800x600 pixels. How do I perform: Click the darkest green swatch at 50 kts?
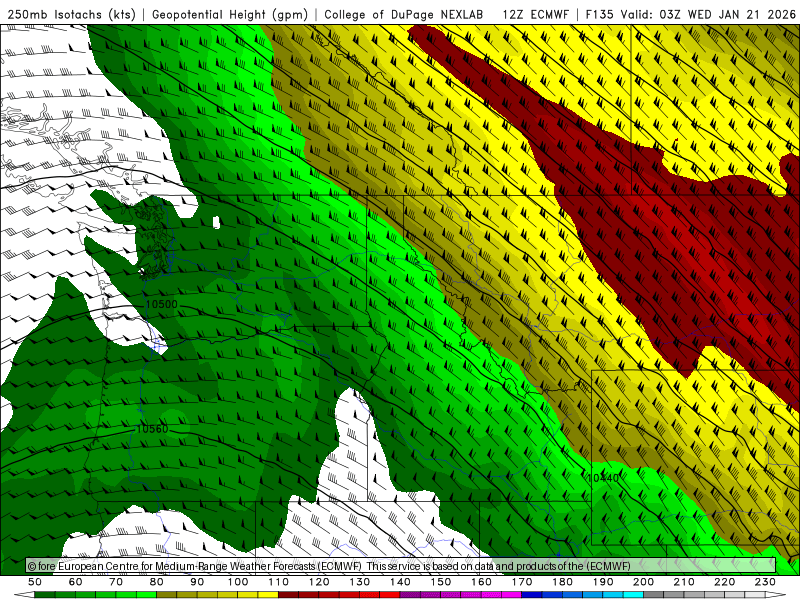pos(45,593)
